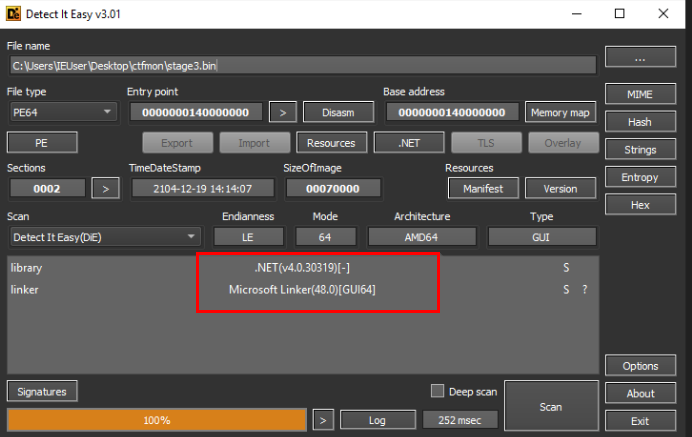The image size is (692, 437).
Task: Click the browse file ellipsis button
Action: (640, 57)
